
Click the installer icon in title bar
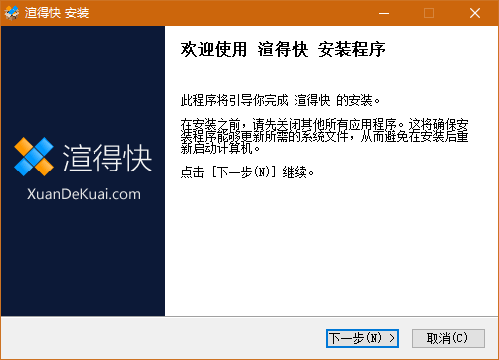12,13
